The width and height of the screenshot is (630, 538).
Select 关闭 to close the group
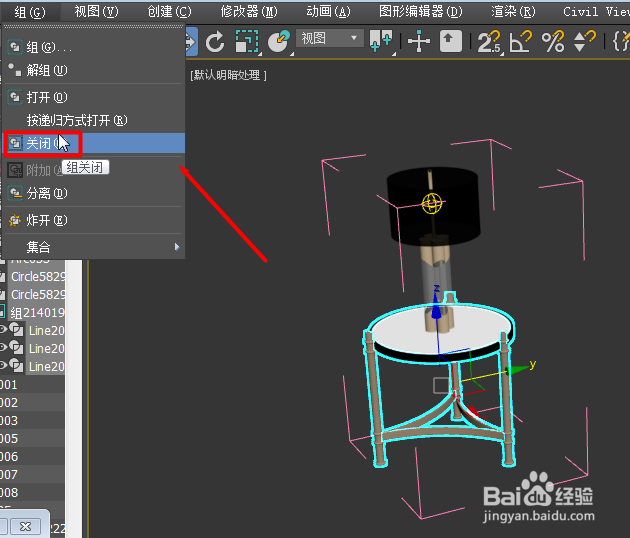[x=94, y=143]
